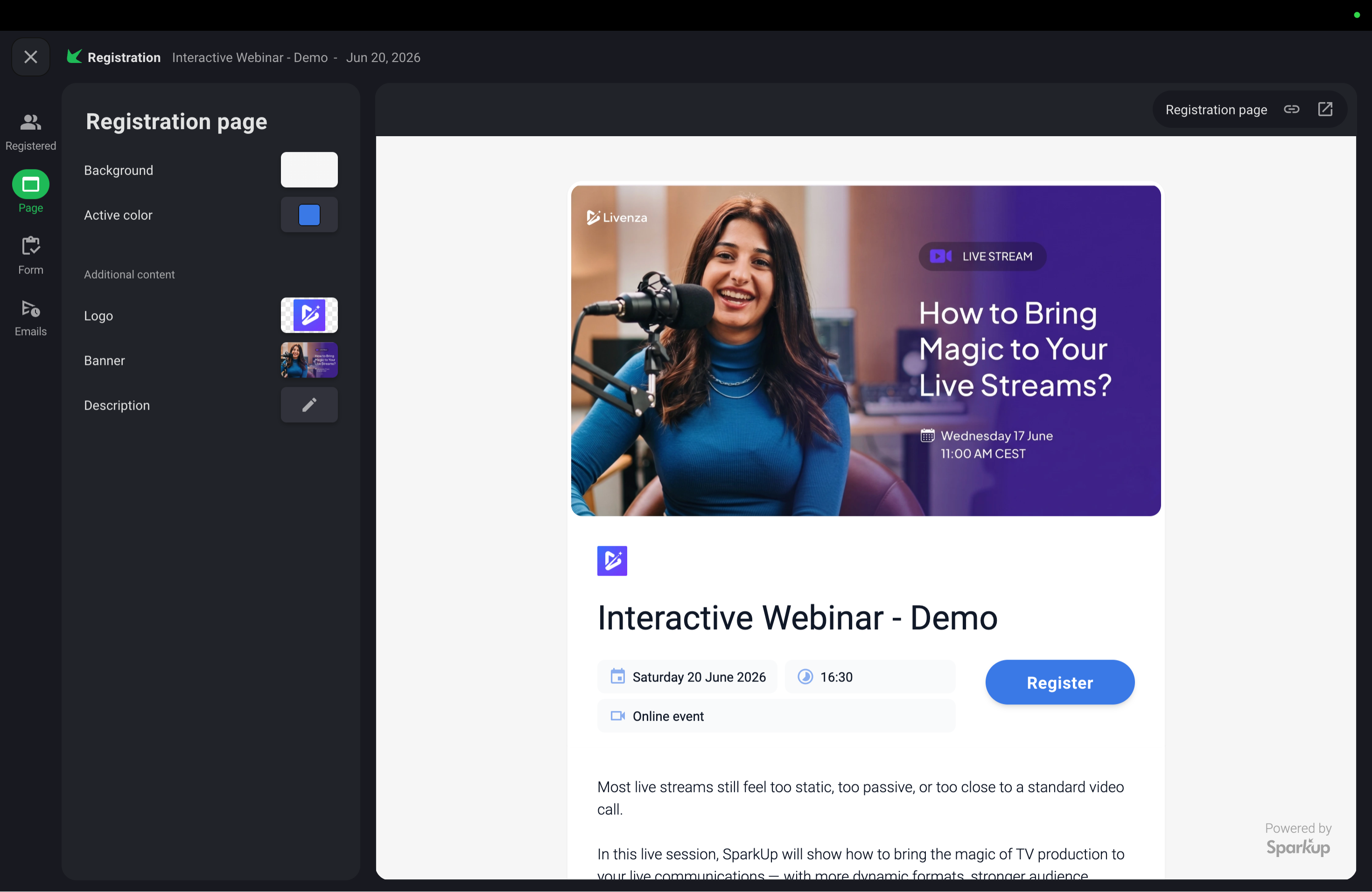The width and height of the screenshot is (1372, 892).
Task: Click the calendar icon beside Saturday date
Action: [x=617, y=676]
